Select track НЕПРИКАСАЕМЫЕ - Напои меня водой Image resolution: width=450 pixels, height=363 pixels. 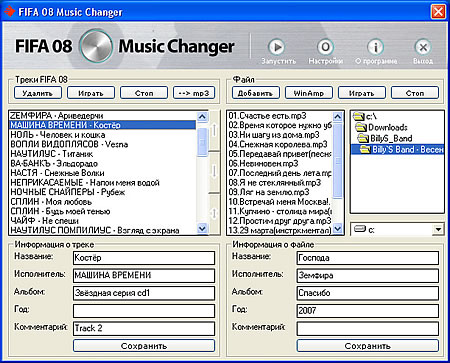(x=103, y=183)
